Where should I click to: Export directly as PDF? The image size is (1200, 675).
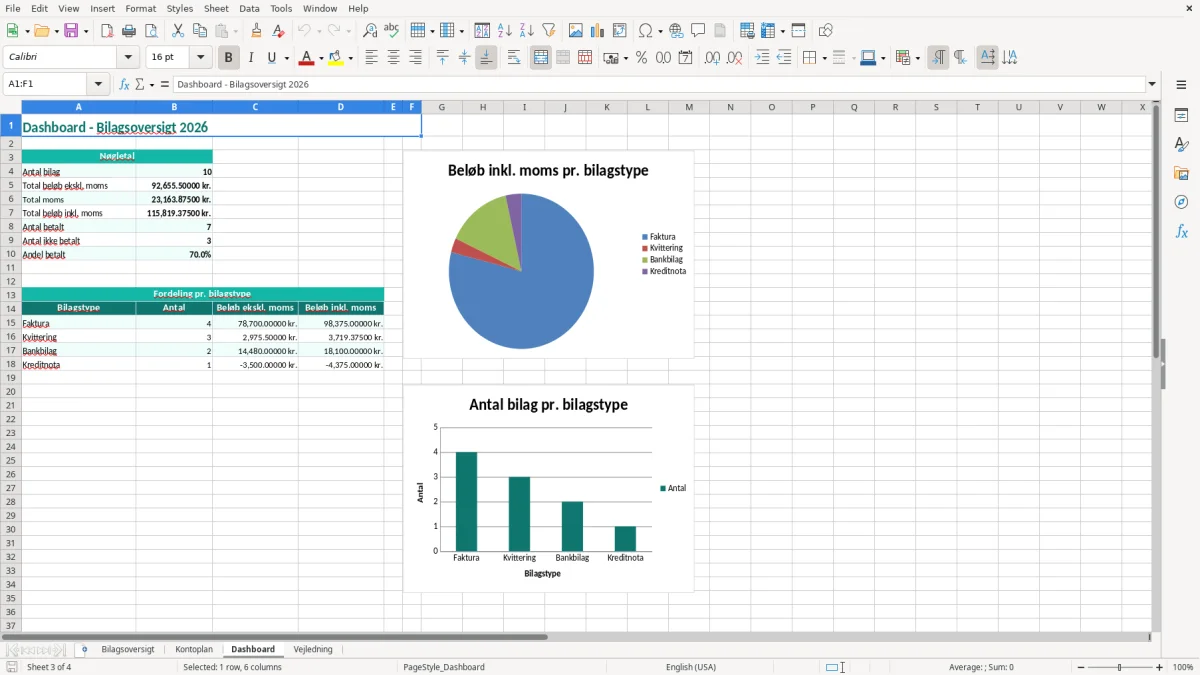tap(107, 31)
